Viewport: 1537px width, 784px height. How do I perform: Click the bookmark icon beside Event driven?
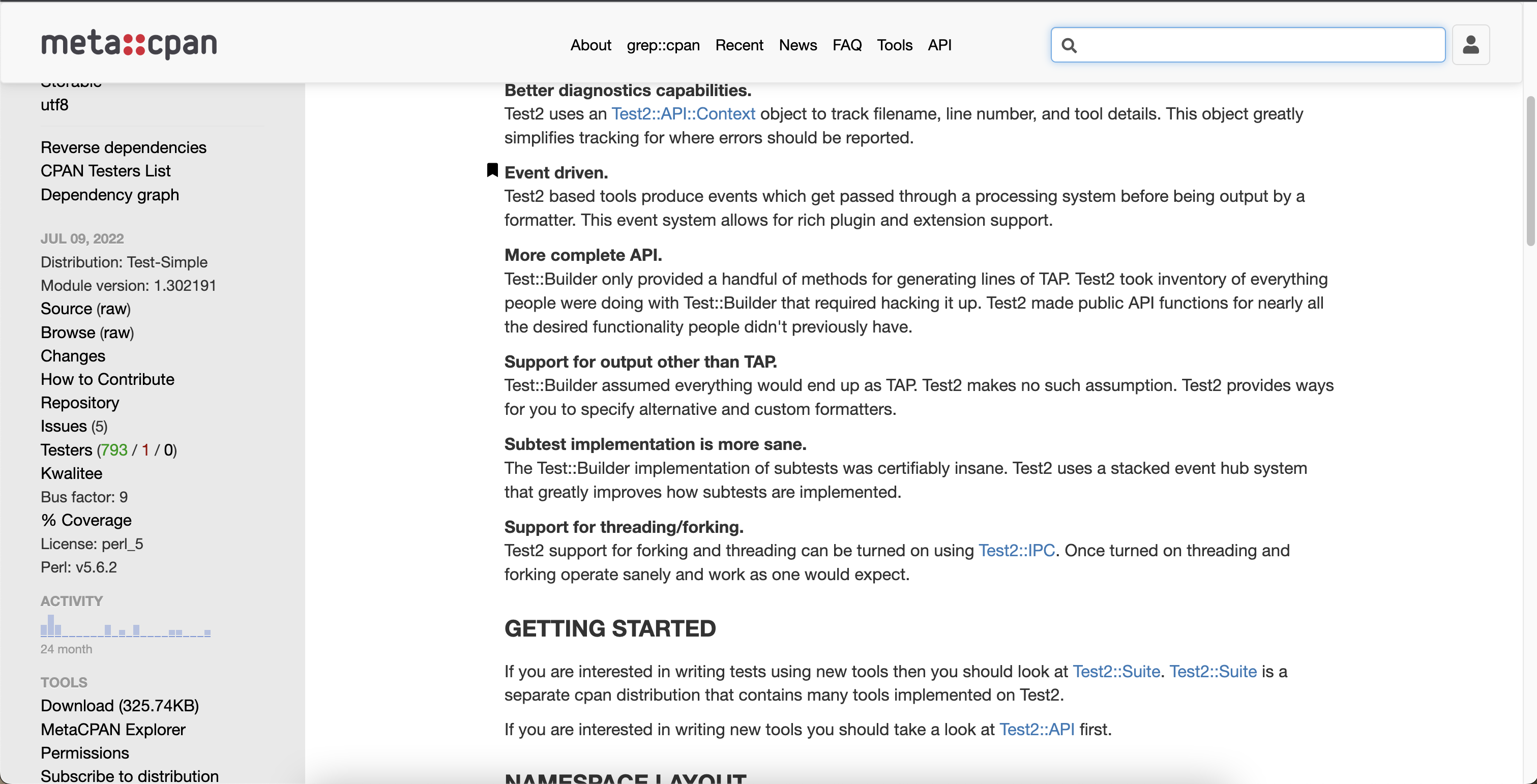click(x=492, y=171)
